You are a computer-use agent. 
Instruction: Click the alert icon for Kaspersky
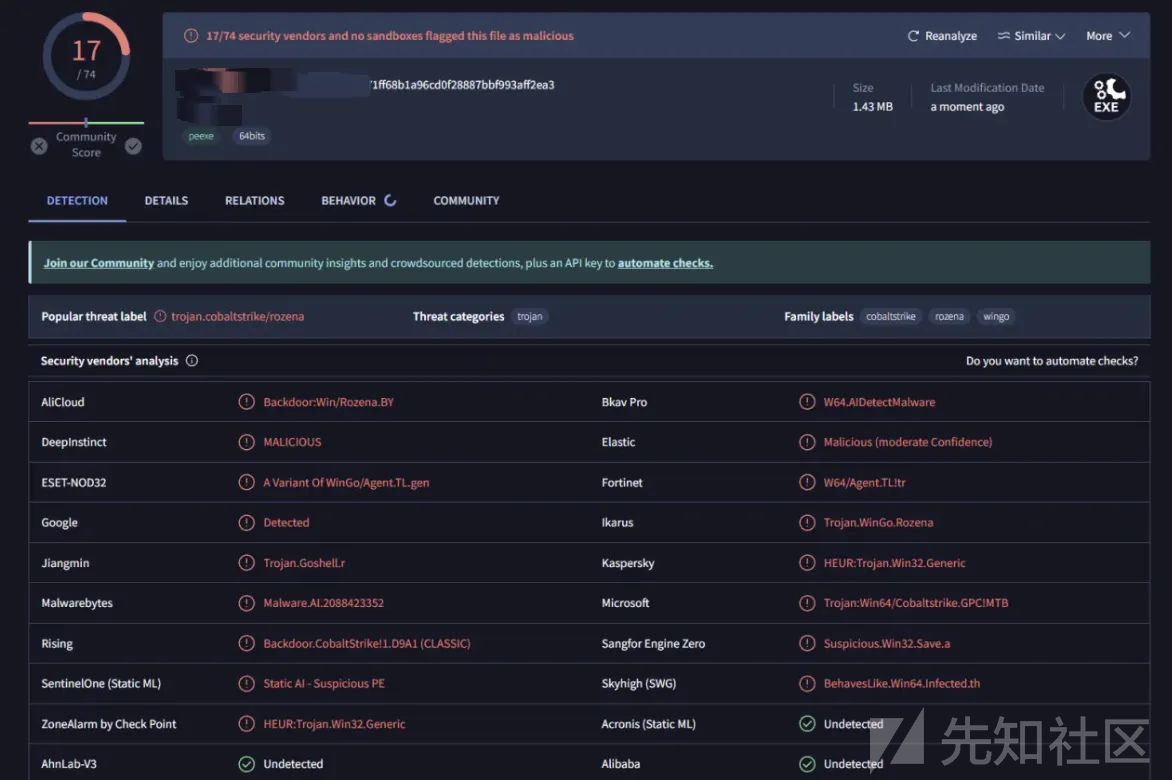tap(807, 563)
